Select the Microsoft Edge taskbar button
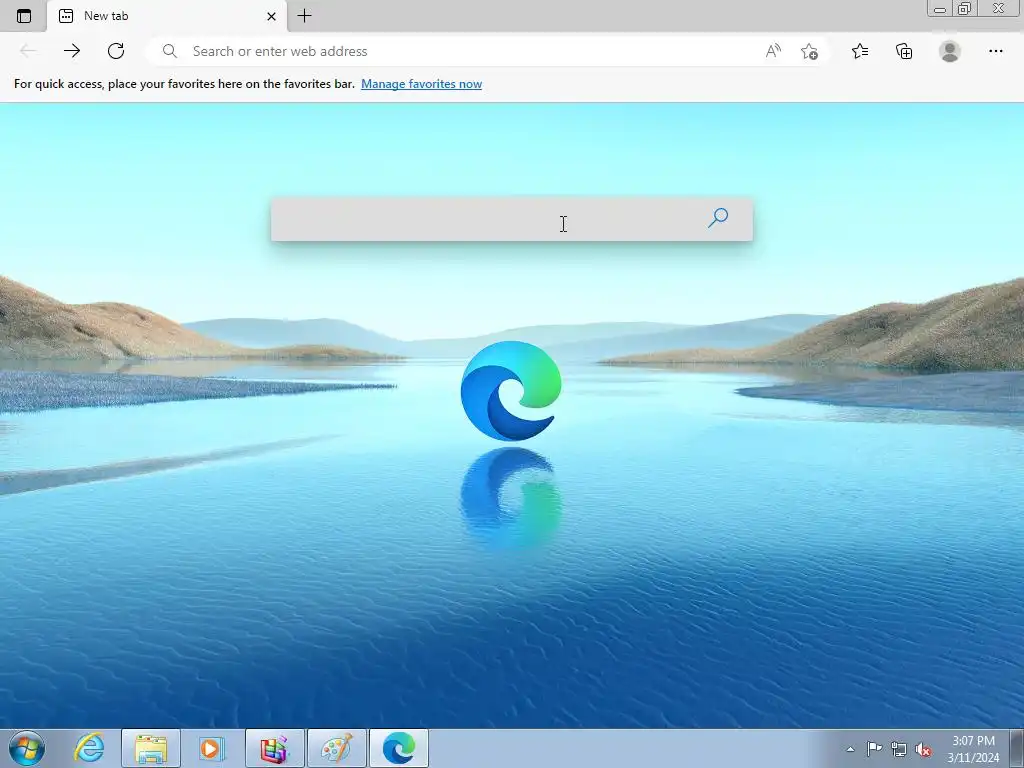Viewport: 1024px width, 768px height. pyautogui.click(x=399, y=748)
